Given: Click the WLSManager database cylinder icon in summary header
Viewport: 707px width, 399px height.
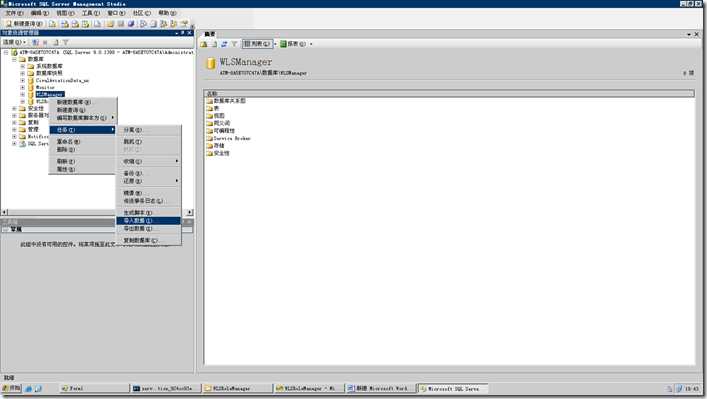Looking at the screenshot, I should click(x=211, y=64).
